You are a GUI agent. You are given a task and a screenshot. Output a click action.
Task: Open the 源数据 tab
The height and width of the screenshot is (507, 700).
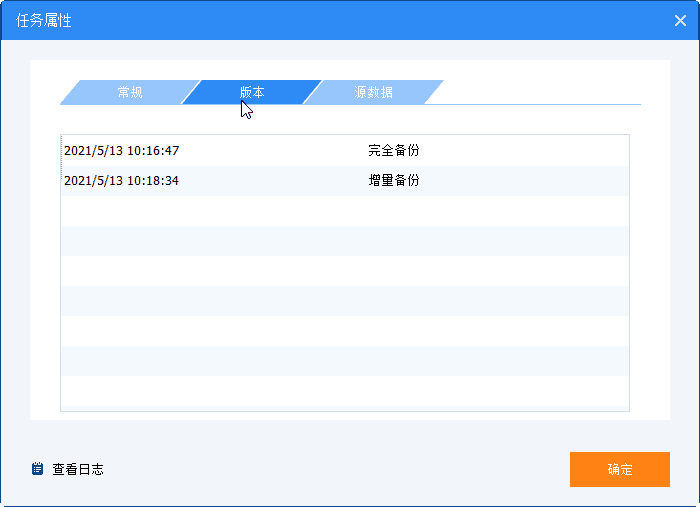pos(373,92)
